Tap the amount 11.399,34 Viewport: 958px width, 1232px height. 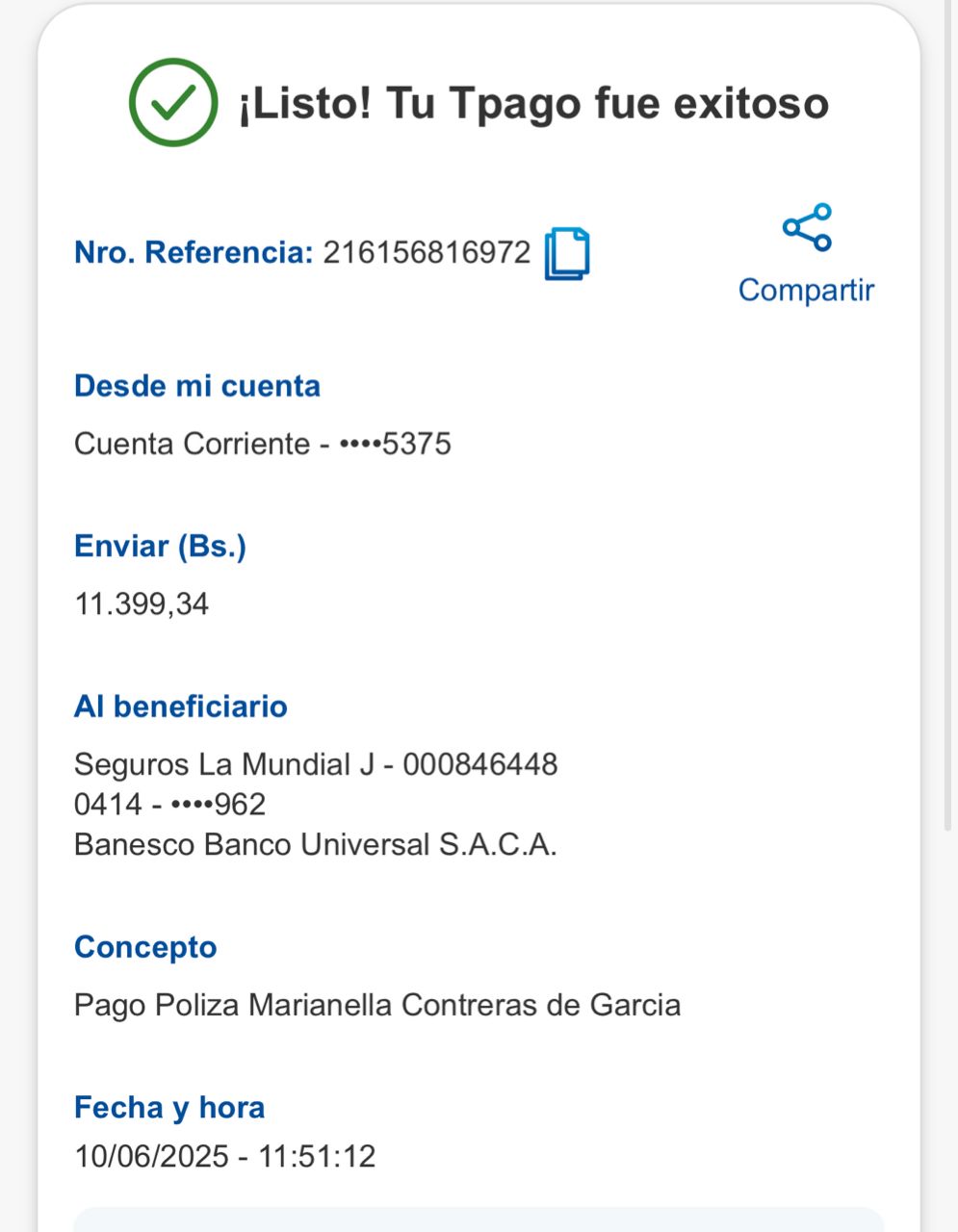point(142,604)
